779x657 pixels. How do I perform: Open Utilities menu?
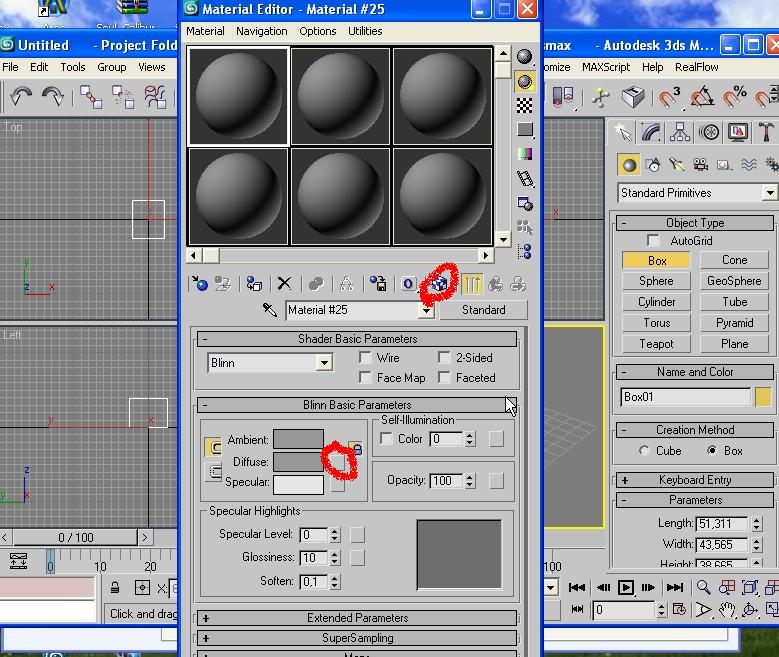pos(365,31)
